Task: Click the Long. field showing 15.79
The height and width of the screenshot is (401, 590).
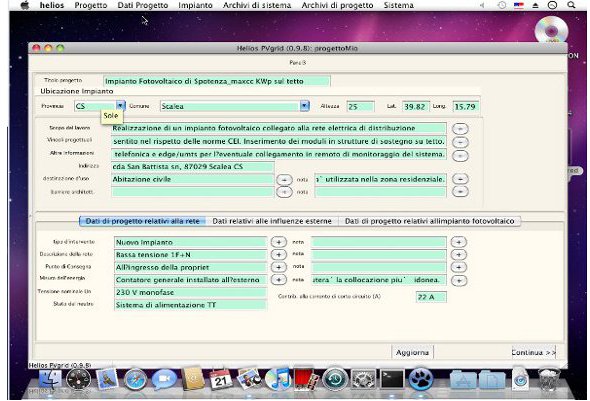Action: [466, 106]
